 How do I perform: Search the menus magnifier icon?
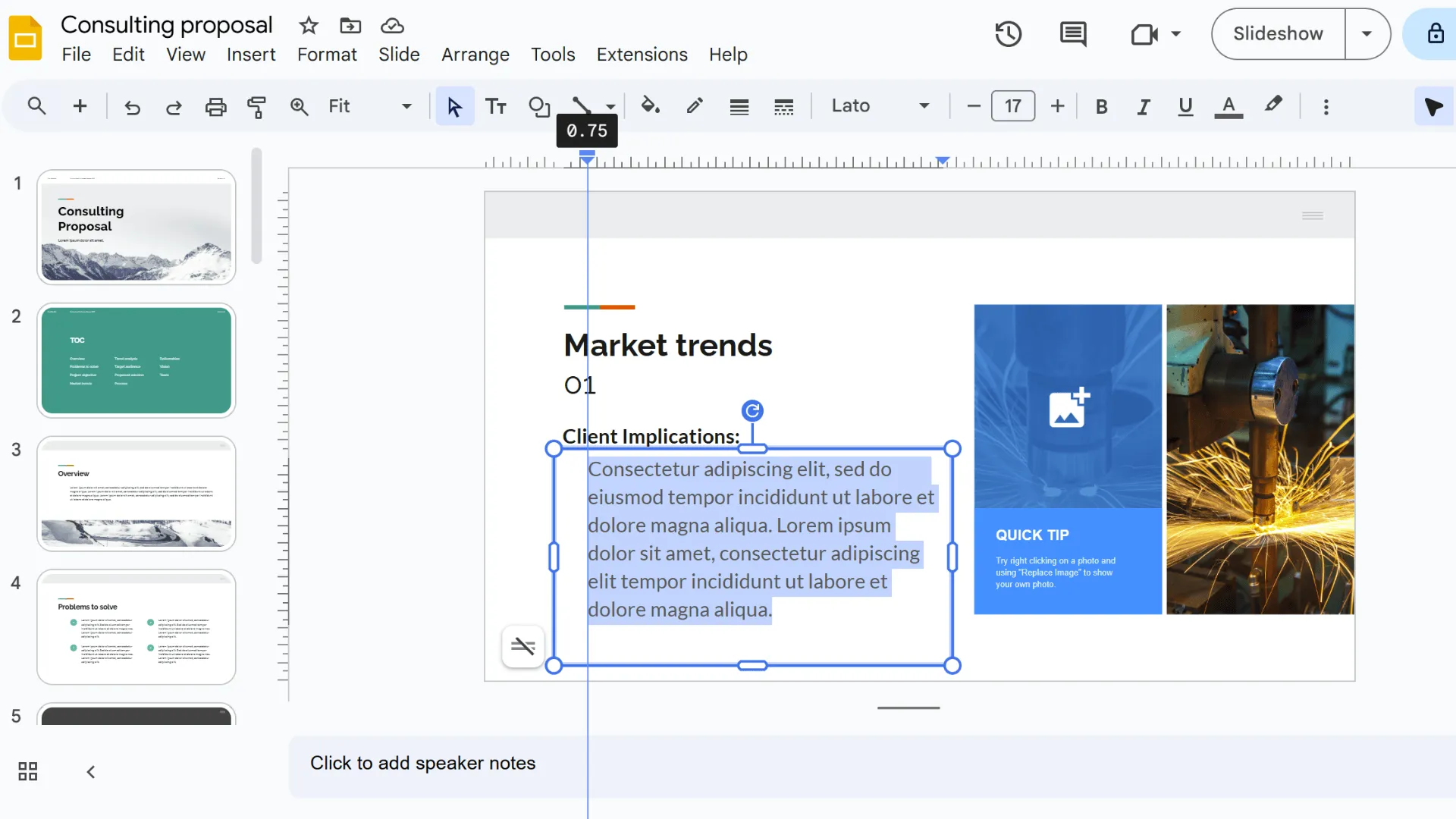coord(36,106)
